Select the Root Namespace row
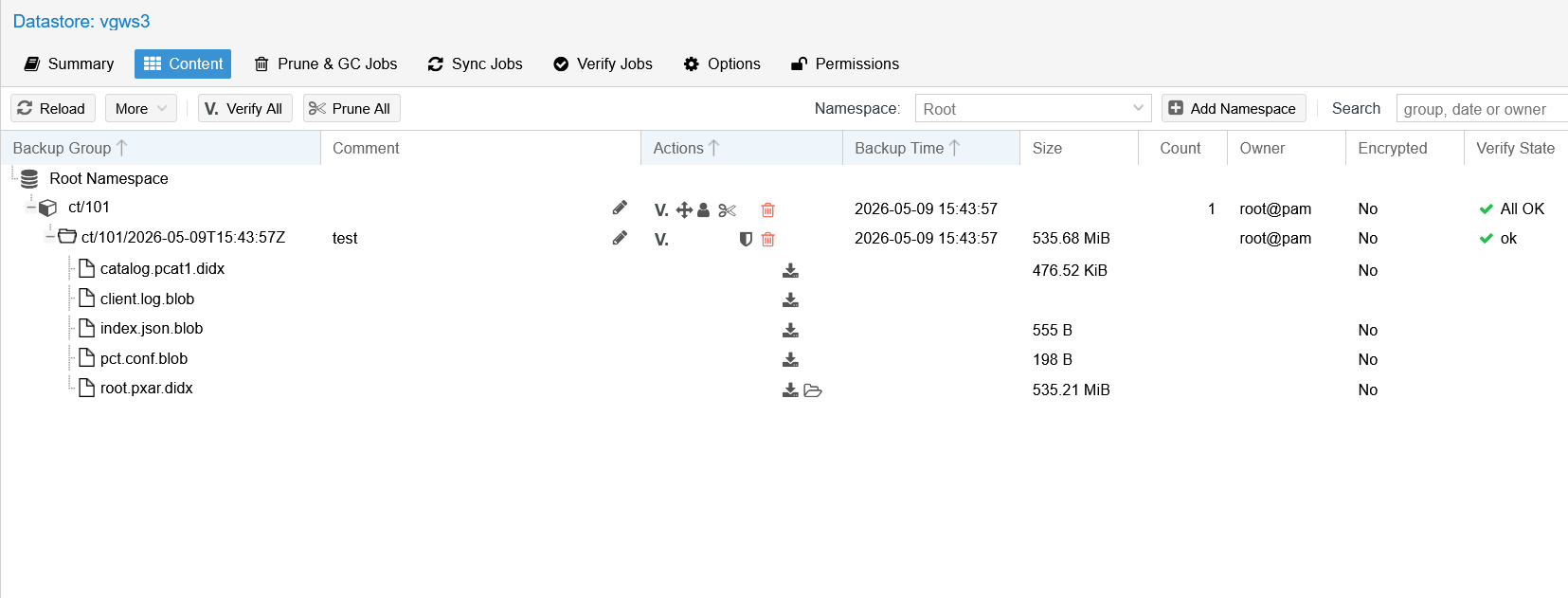The width and height of the screenshot is (1568, 598). pyautogui.click(x=784, y=178)
